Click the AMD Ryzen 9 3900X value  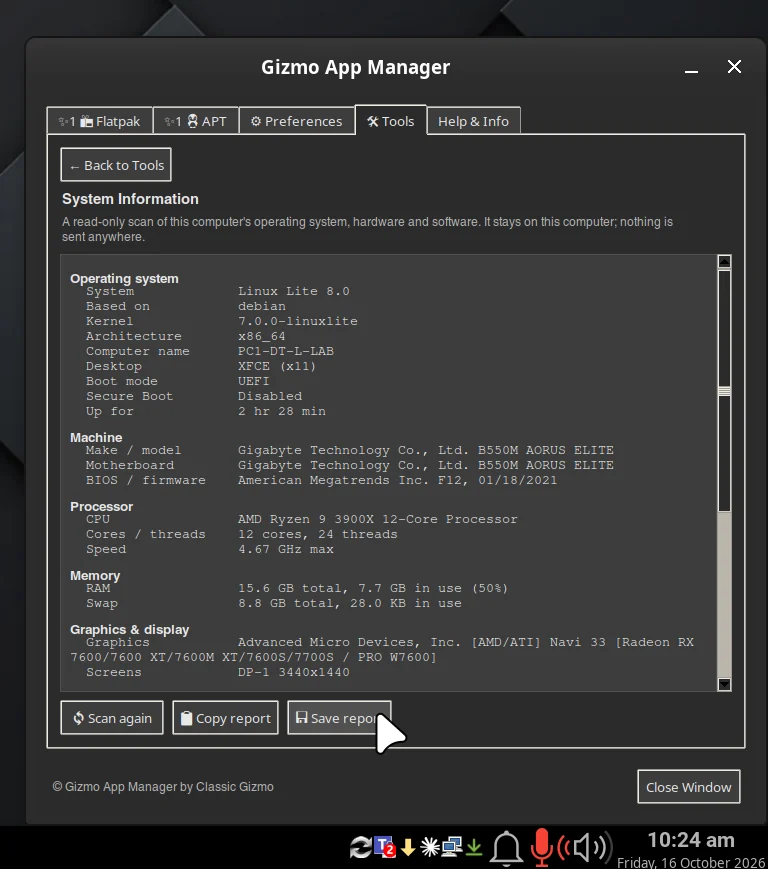tap(377, 519)
